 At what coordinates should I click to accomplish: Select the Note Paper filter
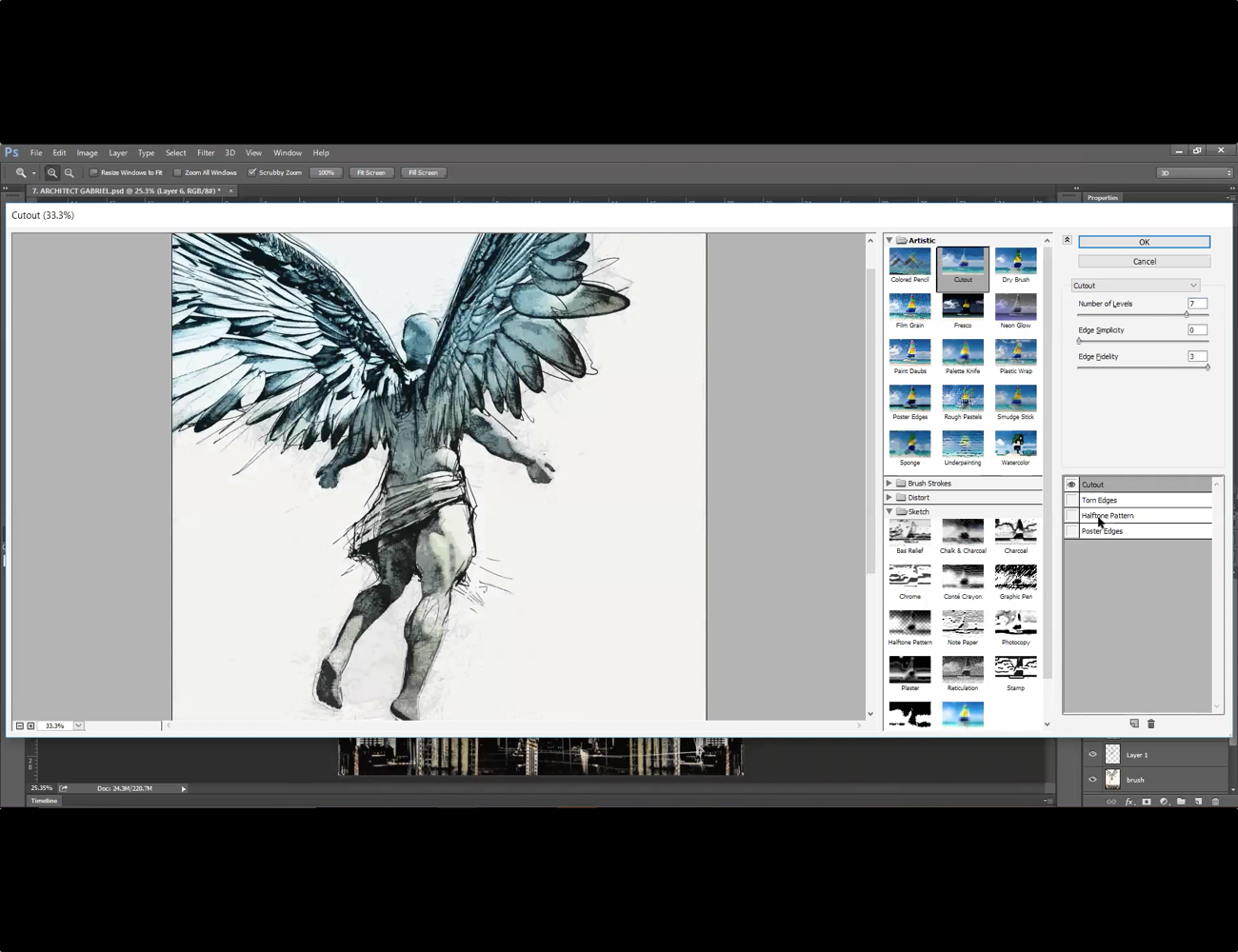pyautogui.click(x=963, y=627)
